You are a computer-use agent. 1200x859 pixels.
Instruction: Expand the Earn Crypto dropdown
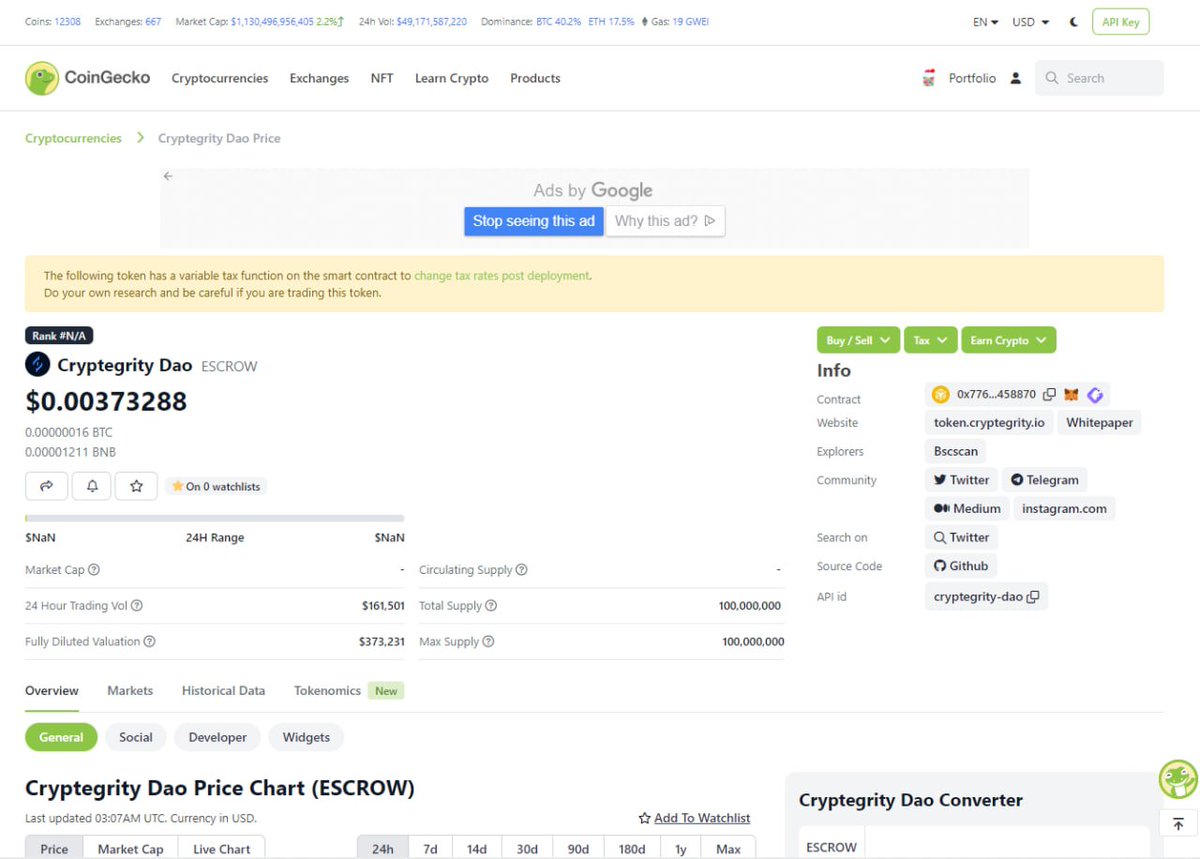pos(1008,340)
